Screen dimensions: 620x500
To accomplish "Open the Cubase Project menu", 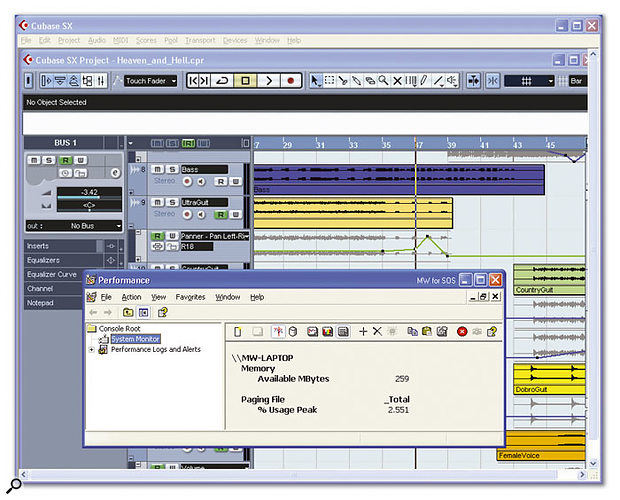I will [69, 40].
